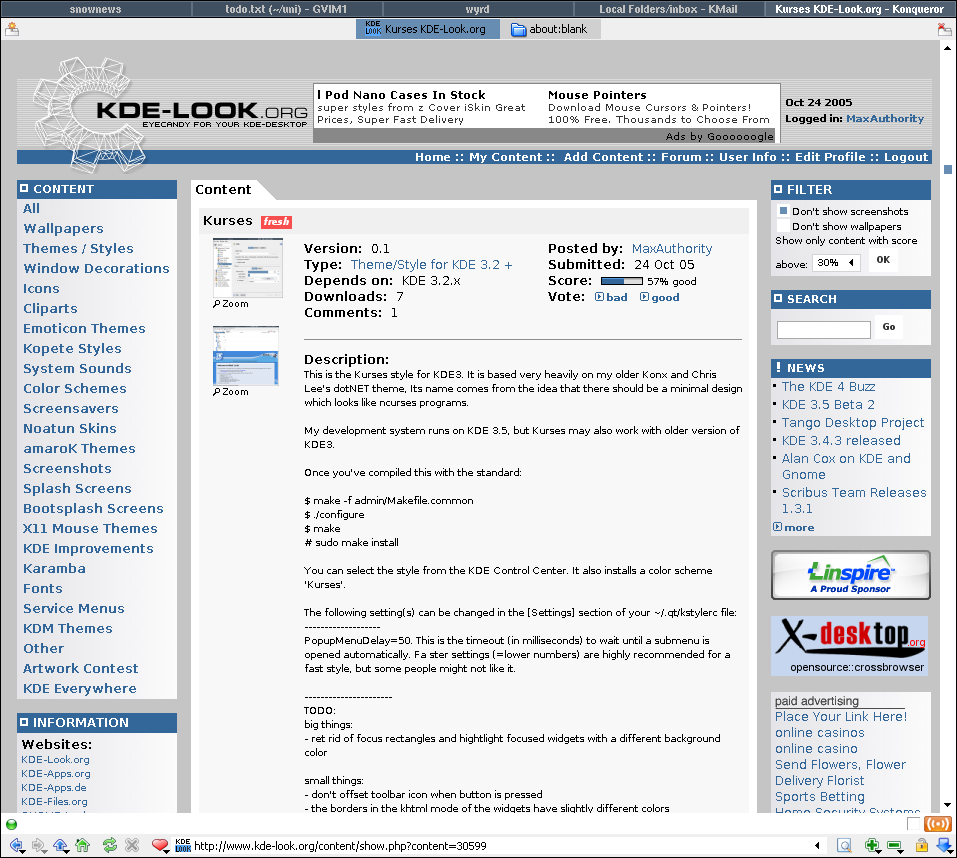Open the MaxAuthority poster profile link
This screenshot has height=858, width=957.
pyautogui.click(x=672, y=248)
